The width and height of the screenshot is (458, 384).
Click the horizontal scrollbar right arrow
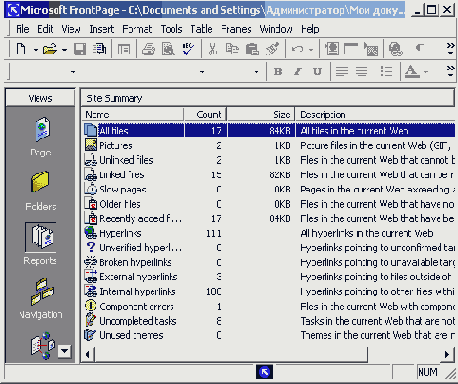447,354
